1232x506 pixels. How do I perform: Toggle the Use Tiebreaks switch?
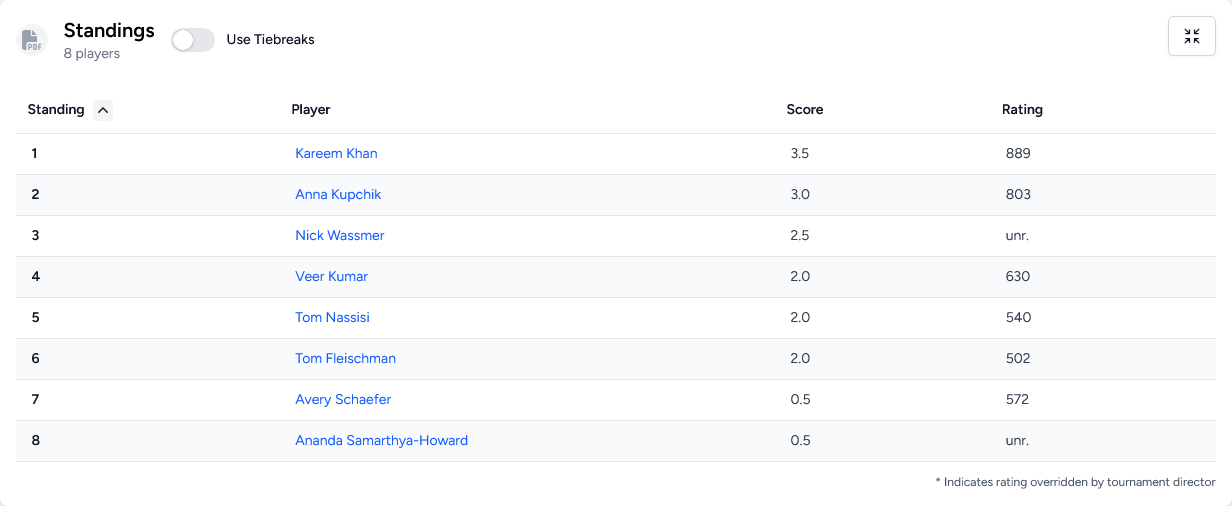point(193,40)
